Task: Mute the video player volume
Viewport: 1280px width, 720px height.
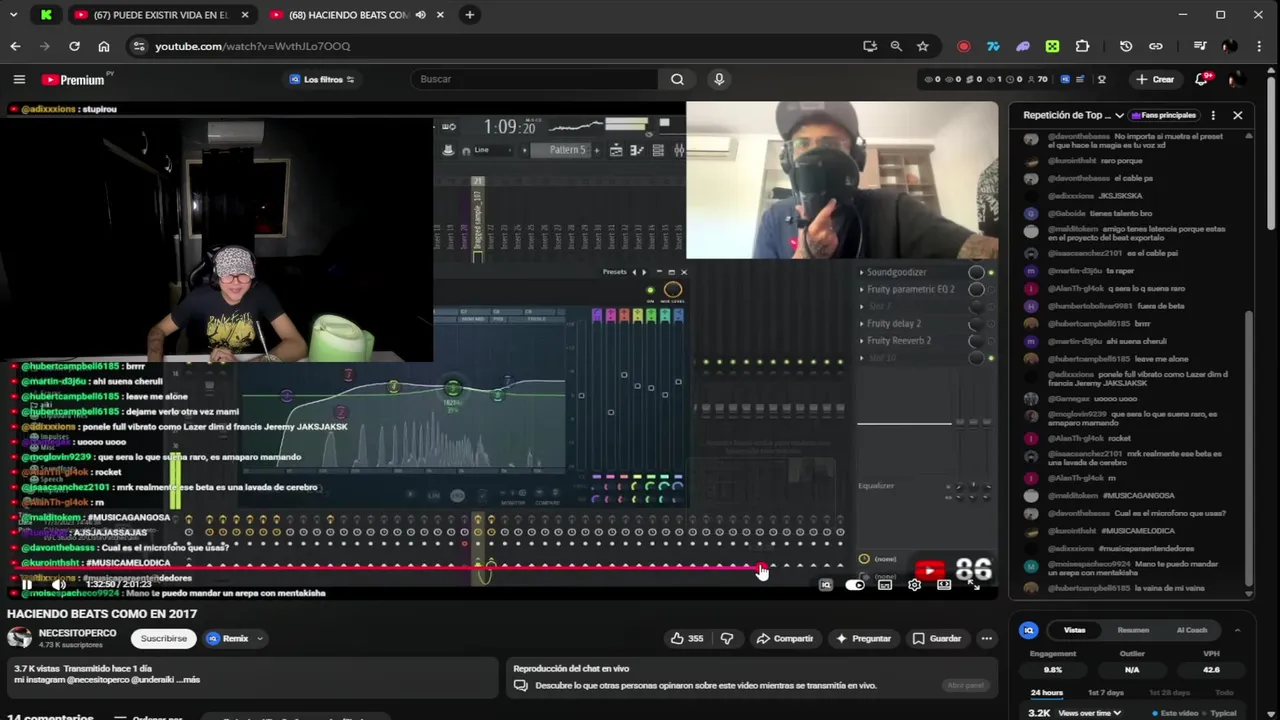Action: [59, 584]
